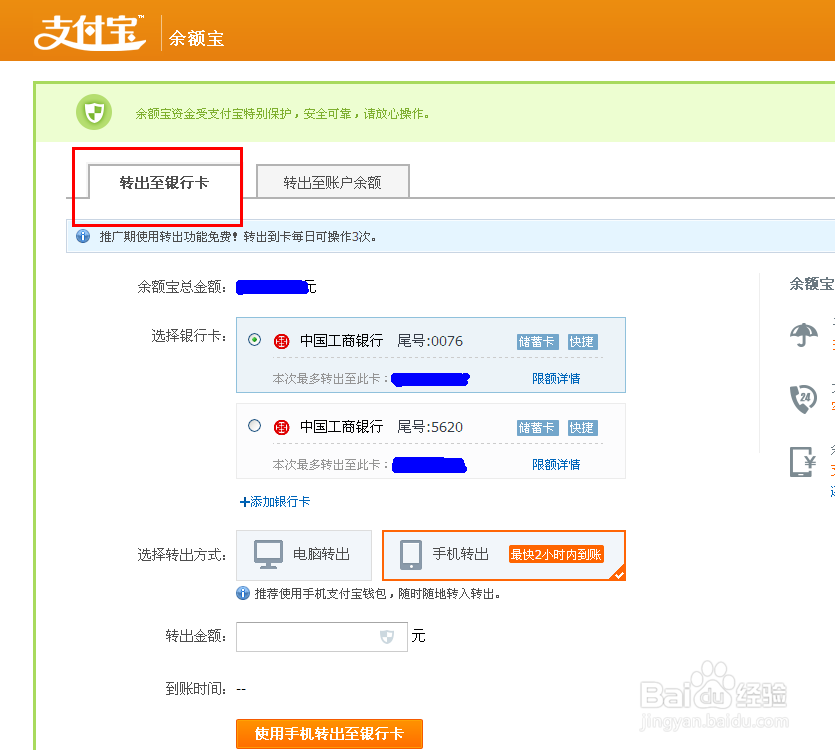Viewport: 835px width, 750px height.
Task: Click the 推广期使用转出功能免费 notice text
Action: [238, 237]
